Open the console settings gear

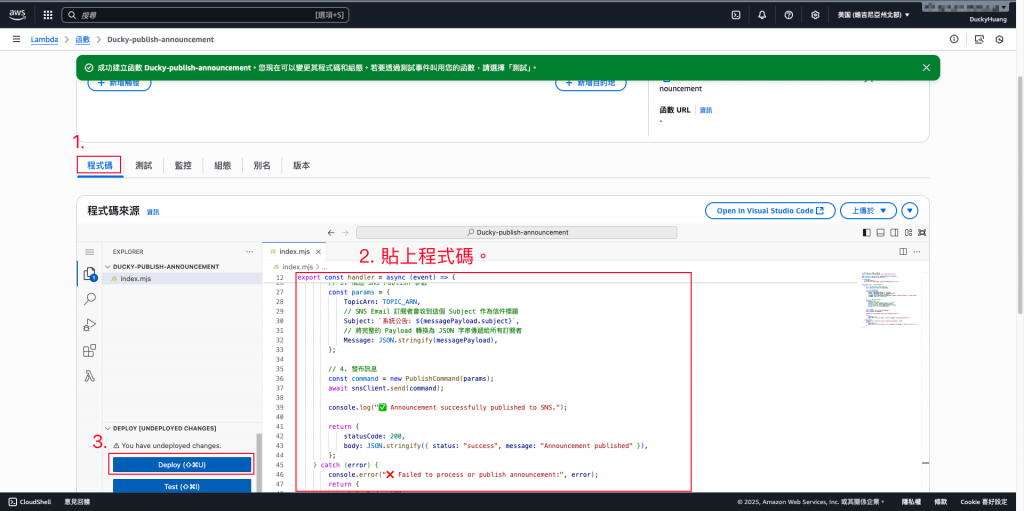(815, 14)
